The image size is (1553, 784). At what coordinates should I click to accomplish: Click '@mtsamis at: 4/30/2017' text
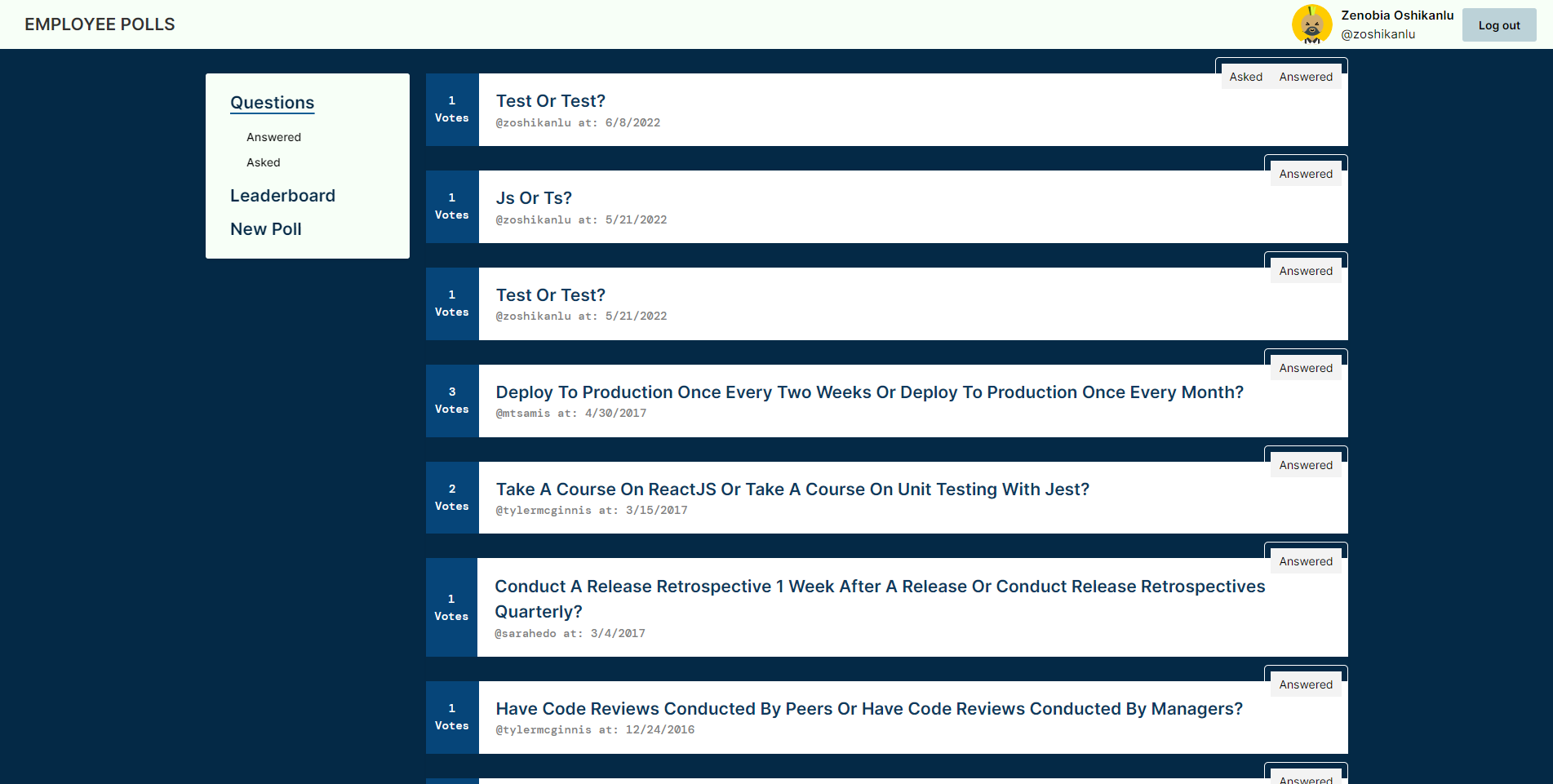pyautogui.click(x=571, y=414)
